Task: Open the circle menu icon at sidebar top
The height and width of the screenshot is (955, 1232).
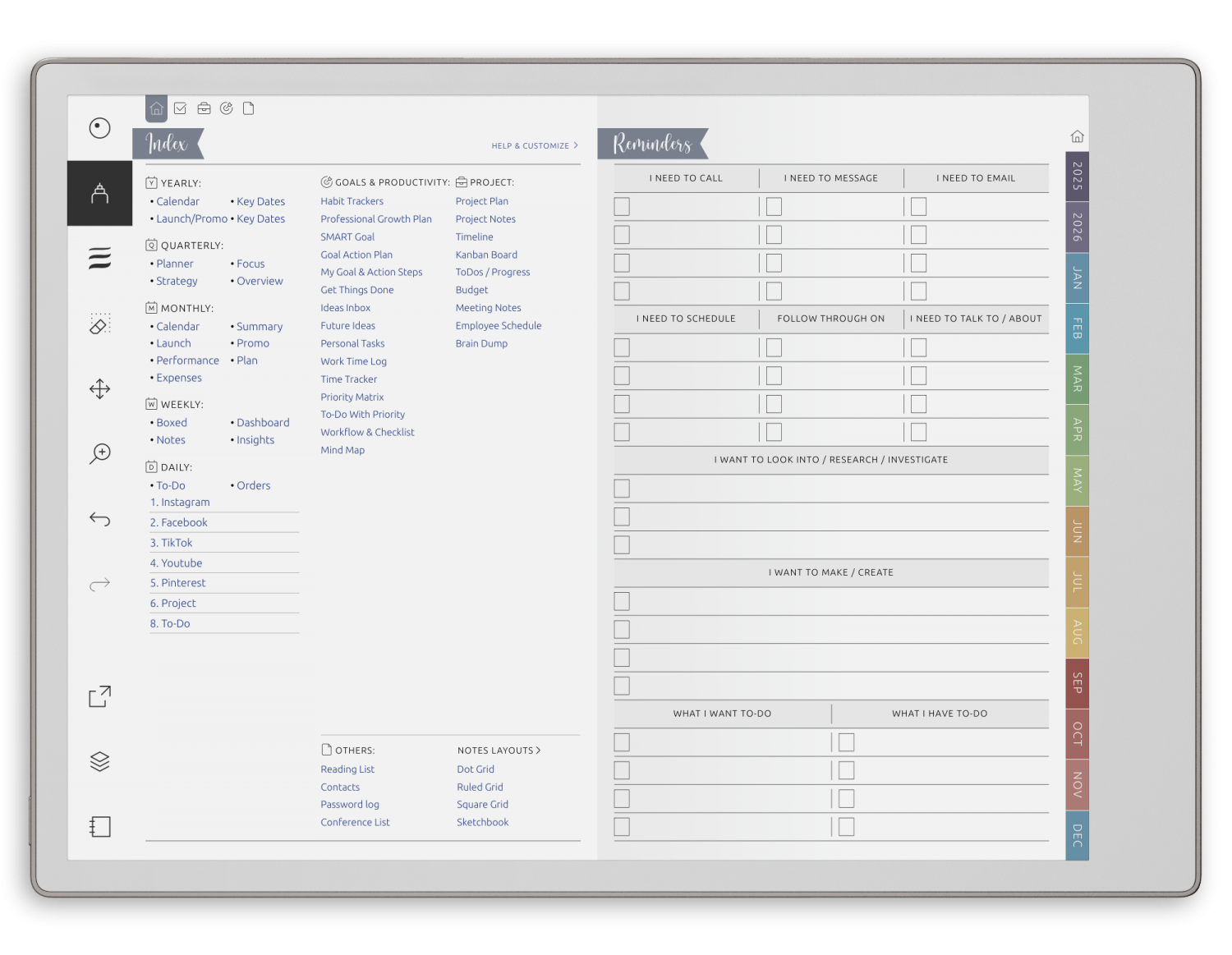Action: point(99,128)
